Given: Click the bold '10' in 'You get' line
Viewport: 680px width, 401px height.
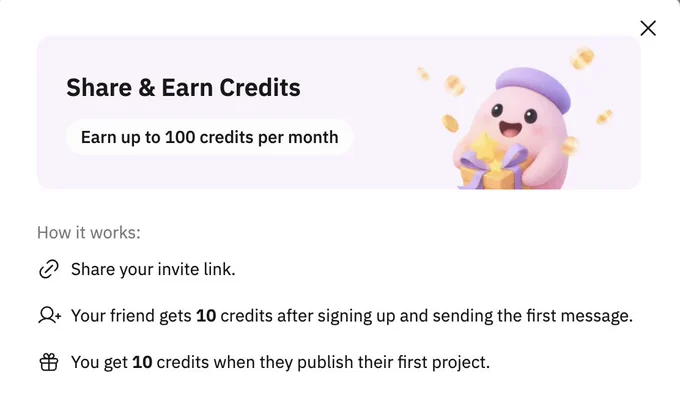Looking at the screenshot, I should point(142,362).
